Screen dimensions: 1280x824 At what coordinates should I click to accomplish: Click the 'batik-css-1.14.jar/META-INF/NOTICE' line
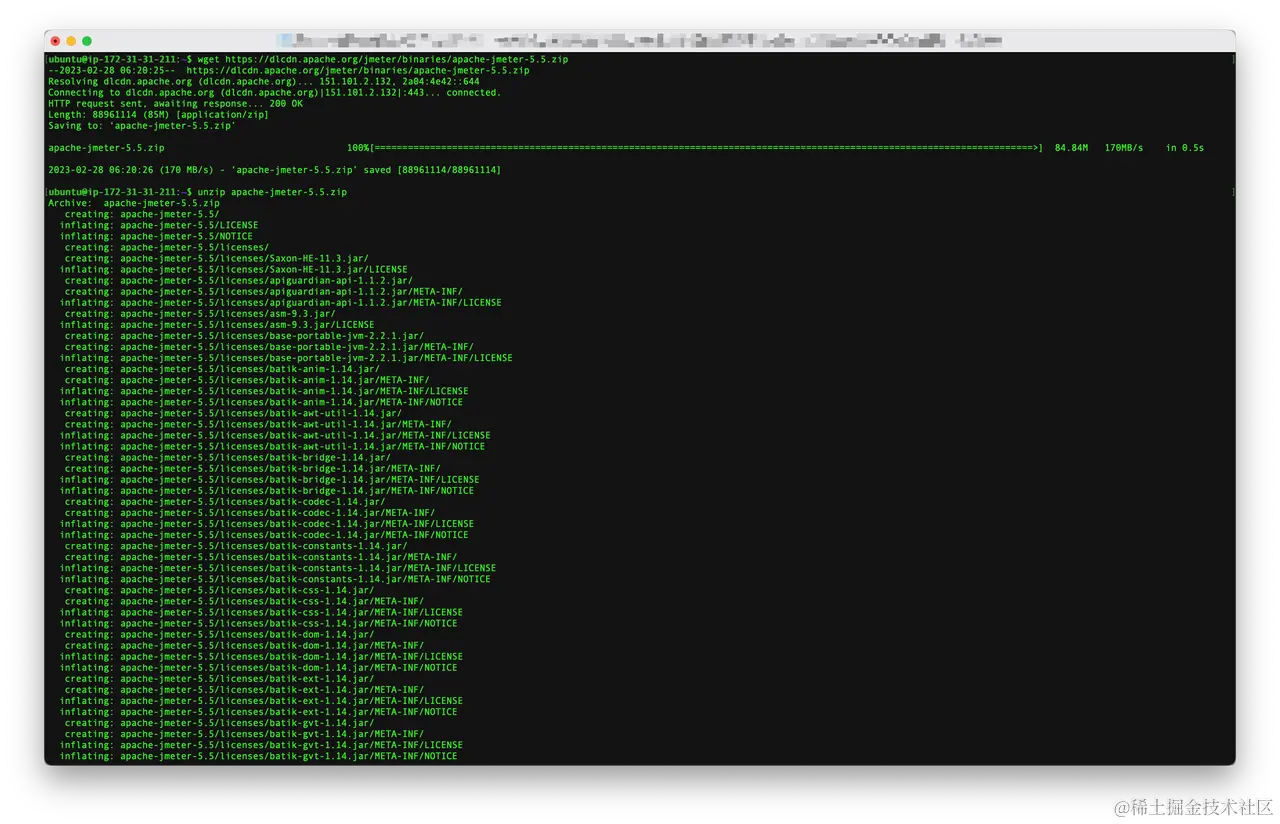(x=258, y=623)
